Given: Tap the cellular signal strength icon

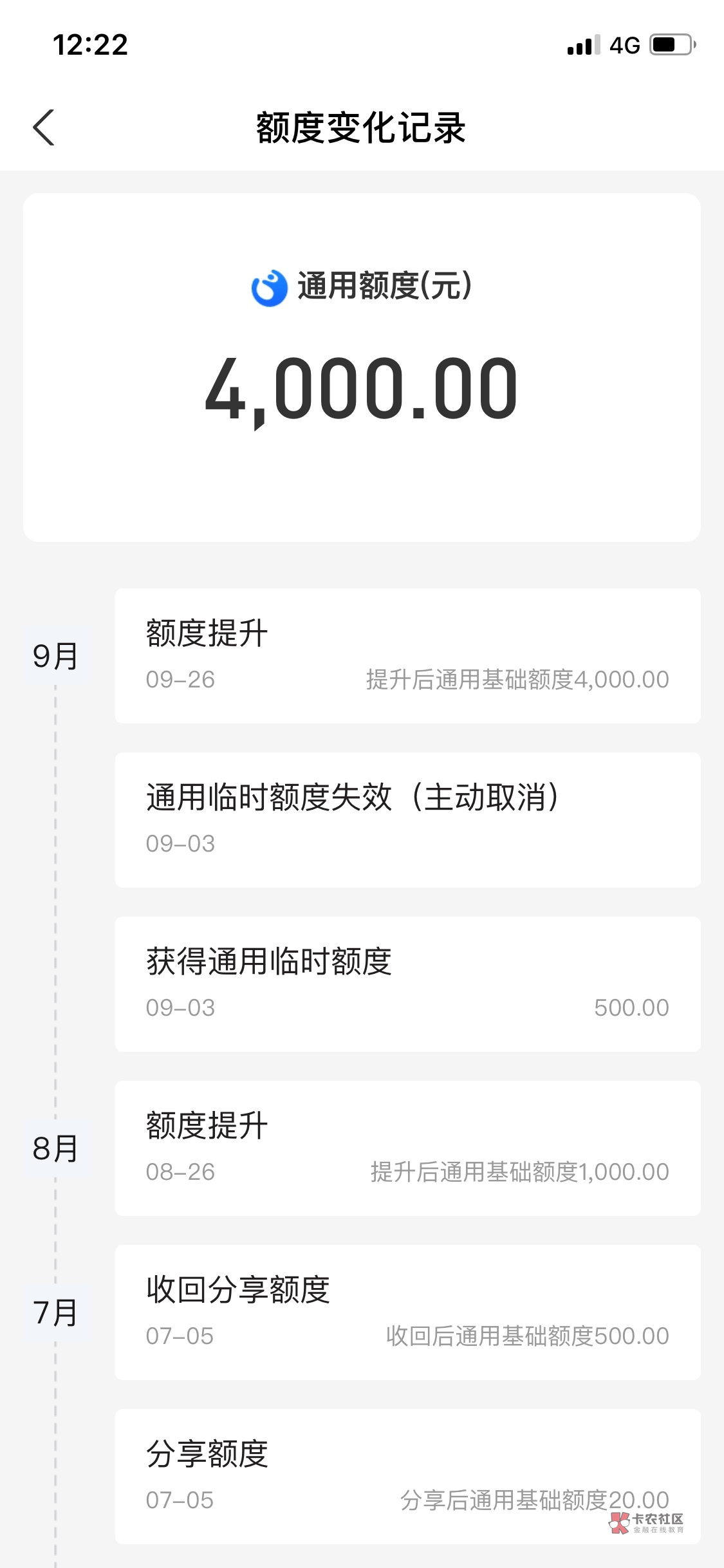Looking at the screenshot, I should 583,45.
